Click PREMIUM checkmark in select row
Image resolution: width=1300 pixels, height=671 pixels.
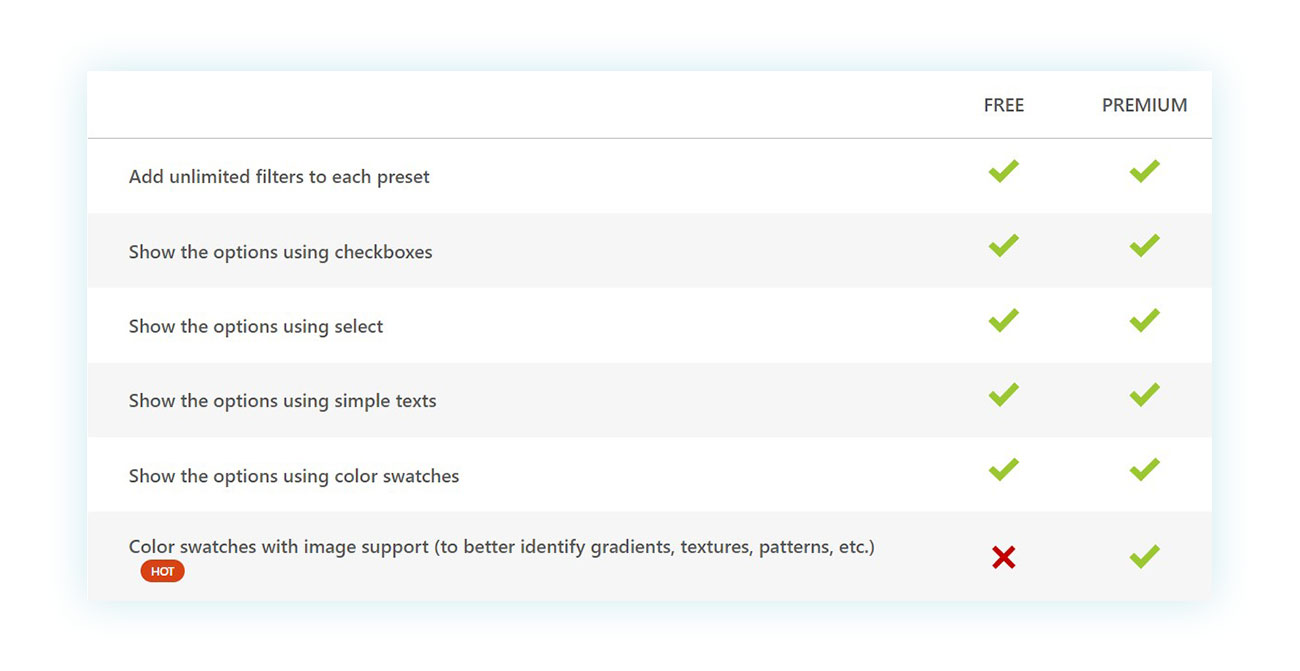click(1144, 320)
